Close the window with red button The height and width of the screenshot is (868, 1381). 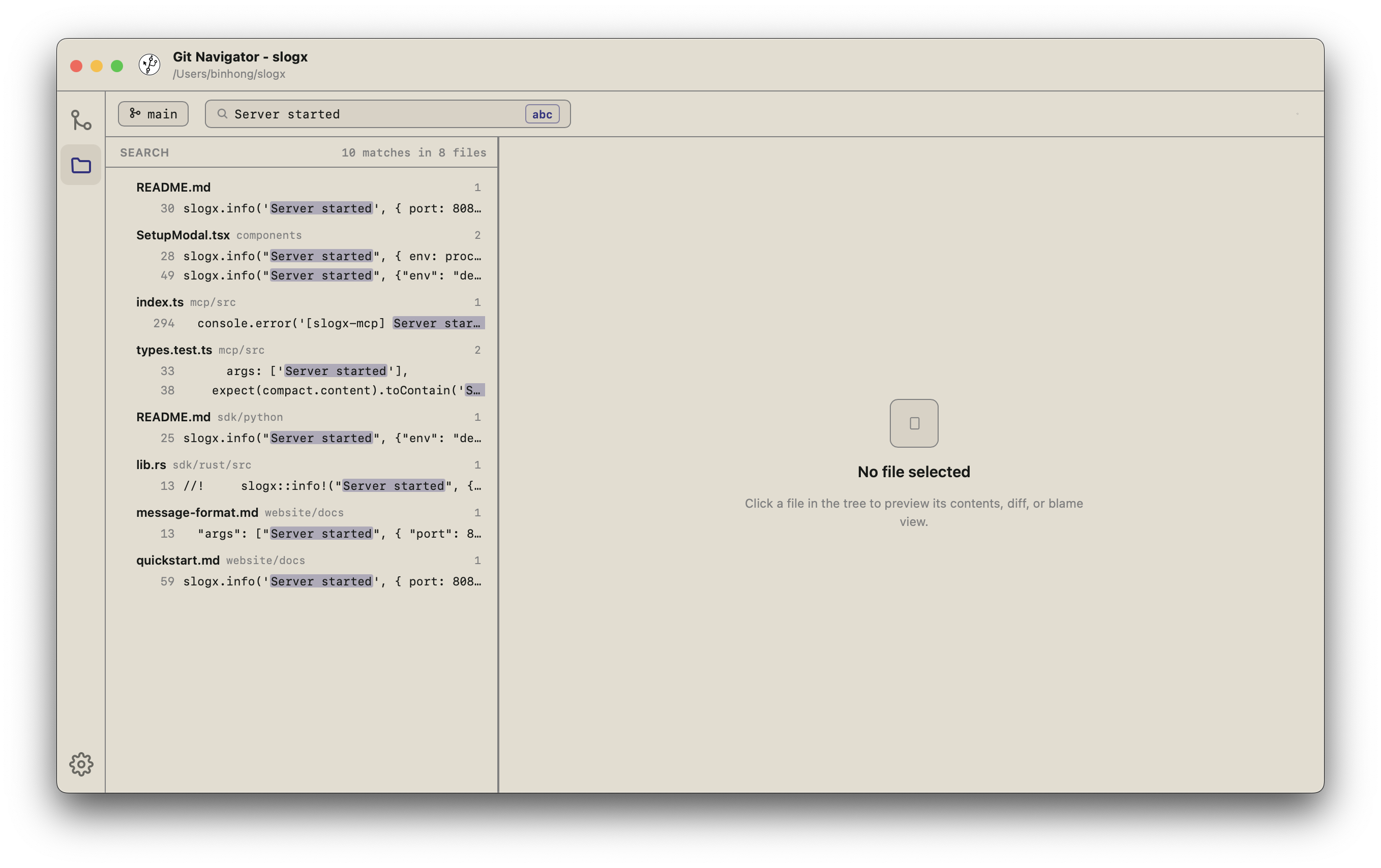click(76, 66)
